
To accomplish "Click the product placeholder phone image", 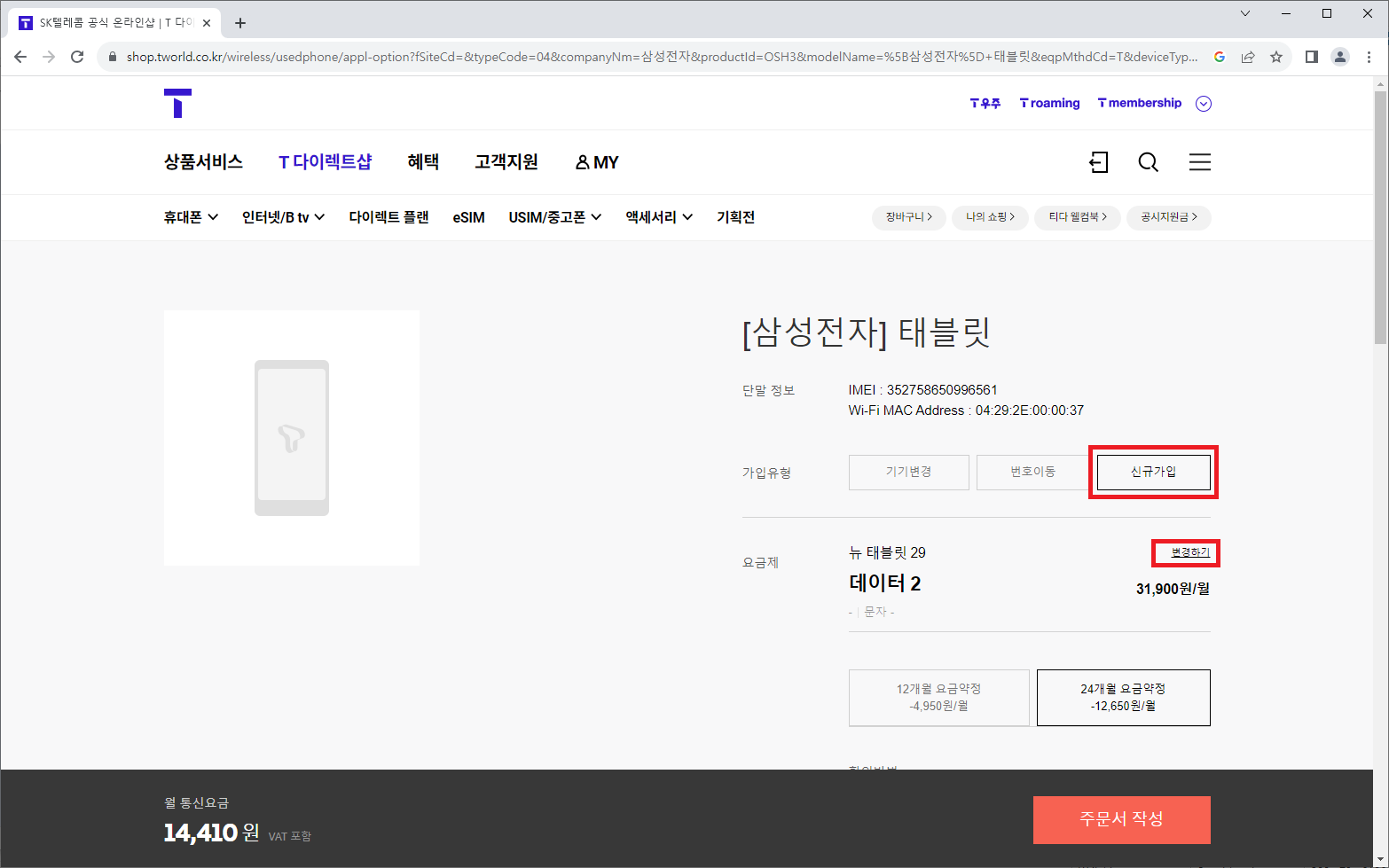I will pos(292,438).
